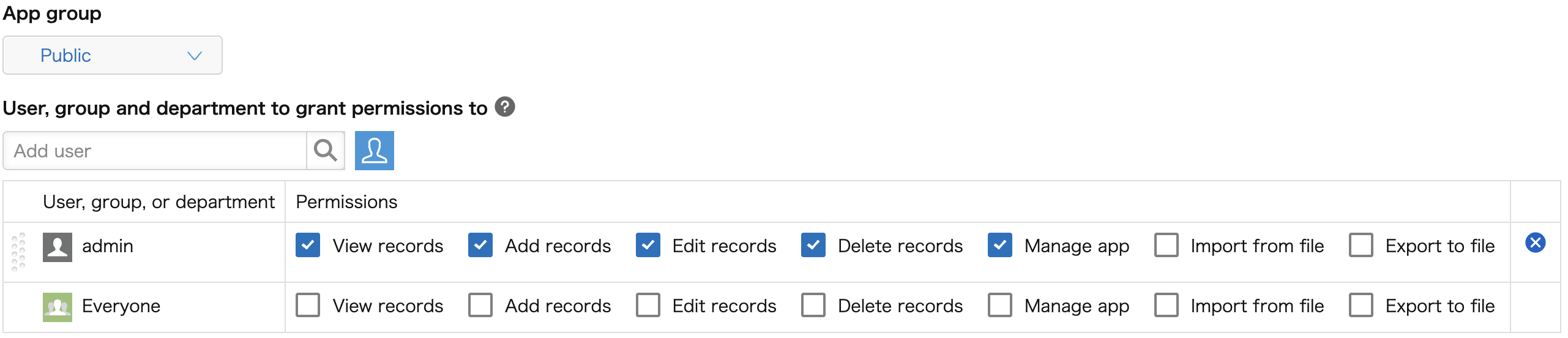
Task: Click the search magnifier icon
Action: pos(325,151)
